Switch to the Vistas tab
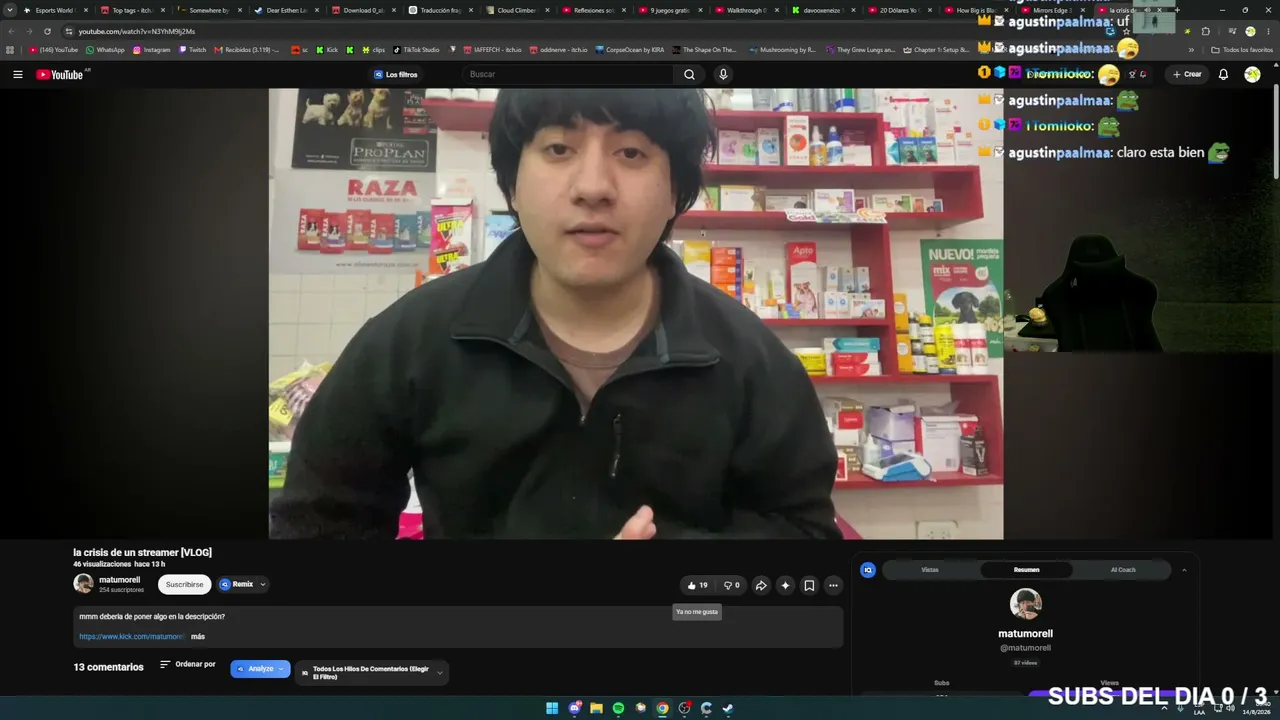This screenshot has height=720, width=1280. (x=930, y=570)
